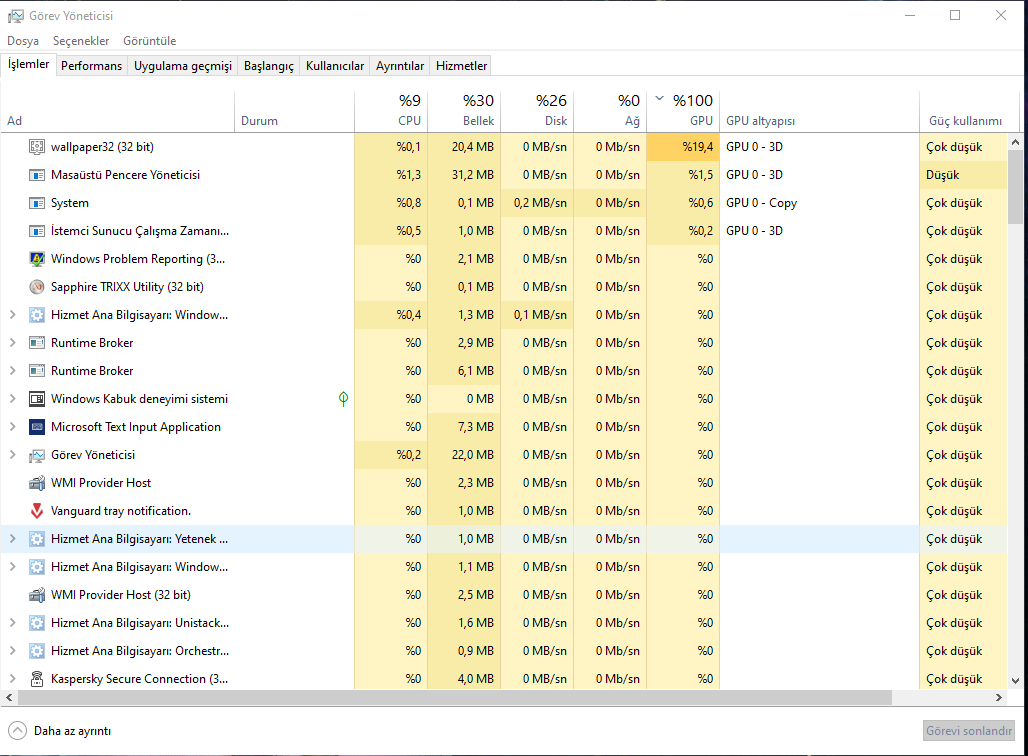Open the Başlangıç tab
This screenshot has width=1028, height=756.
click(x=269, y=66)
